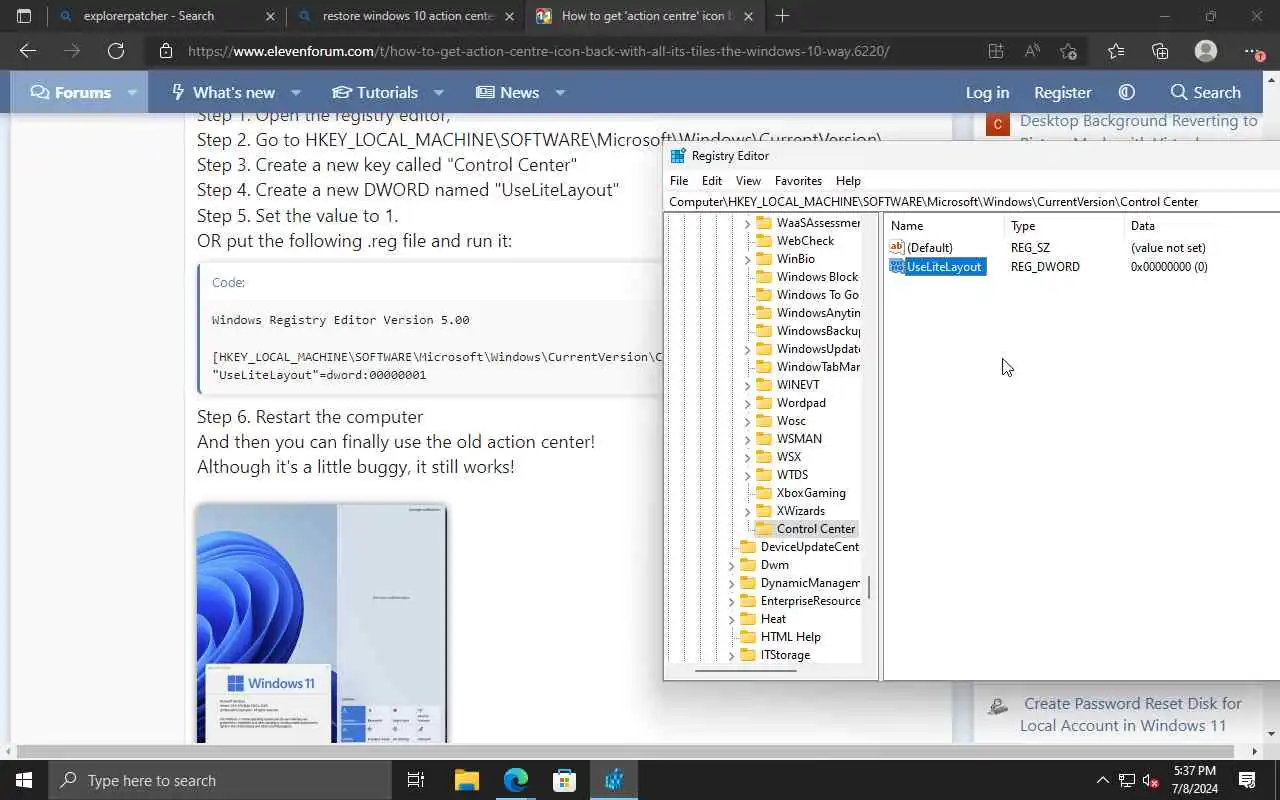
Task: Click the page horizontal scrollbar
Action: tap(635, 751)
